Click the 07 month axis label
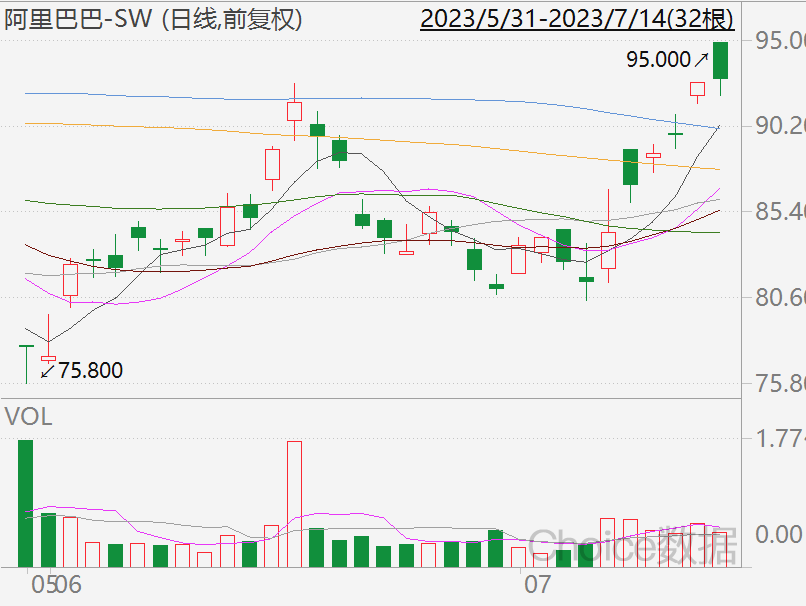806x606 pixels. 537,585
